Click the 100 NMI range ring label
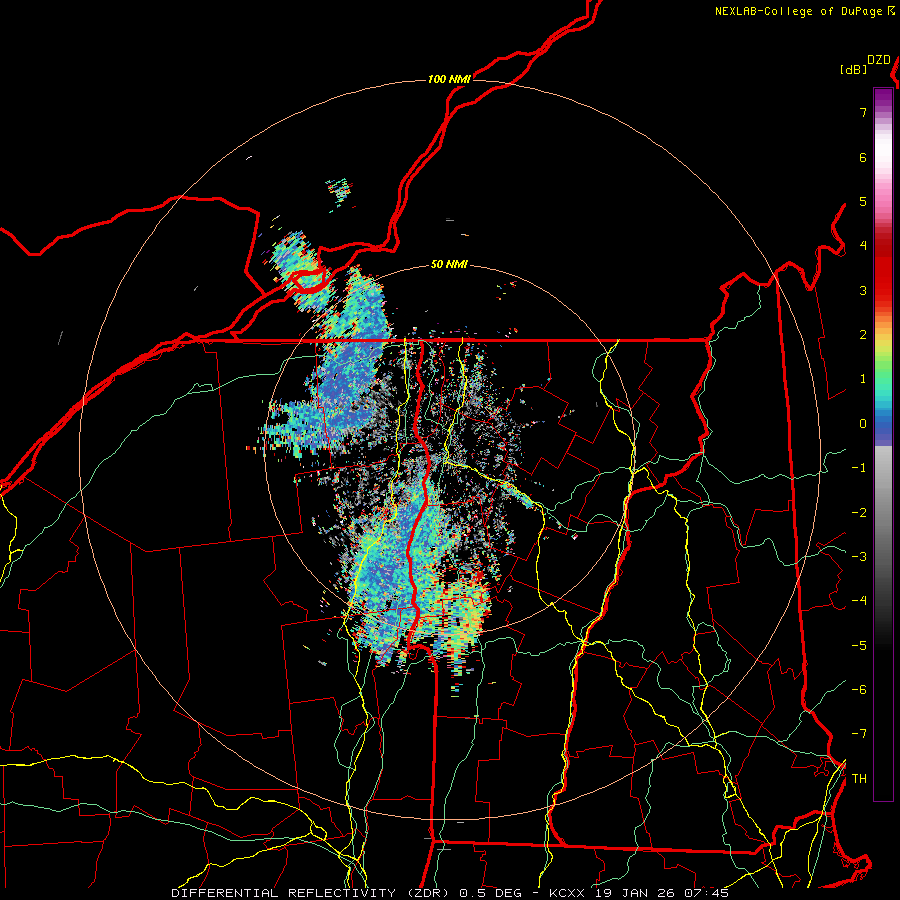The image size is (900, 900). click(x=449, y=79)
